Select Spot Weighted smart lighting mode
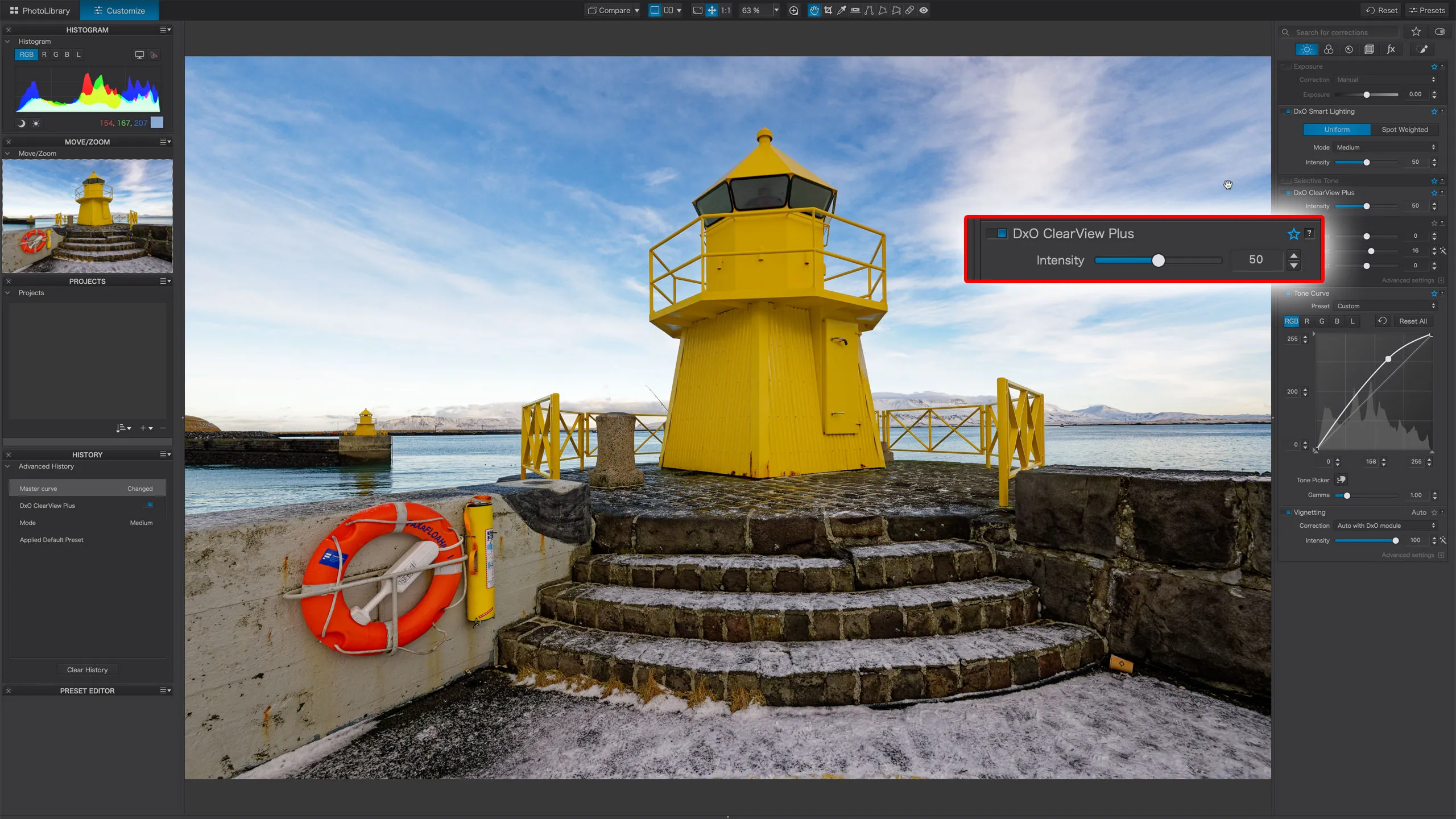The width and height of the screenshot is (1456, 819). 1404,130
